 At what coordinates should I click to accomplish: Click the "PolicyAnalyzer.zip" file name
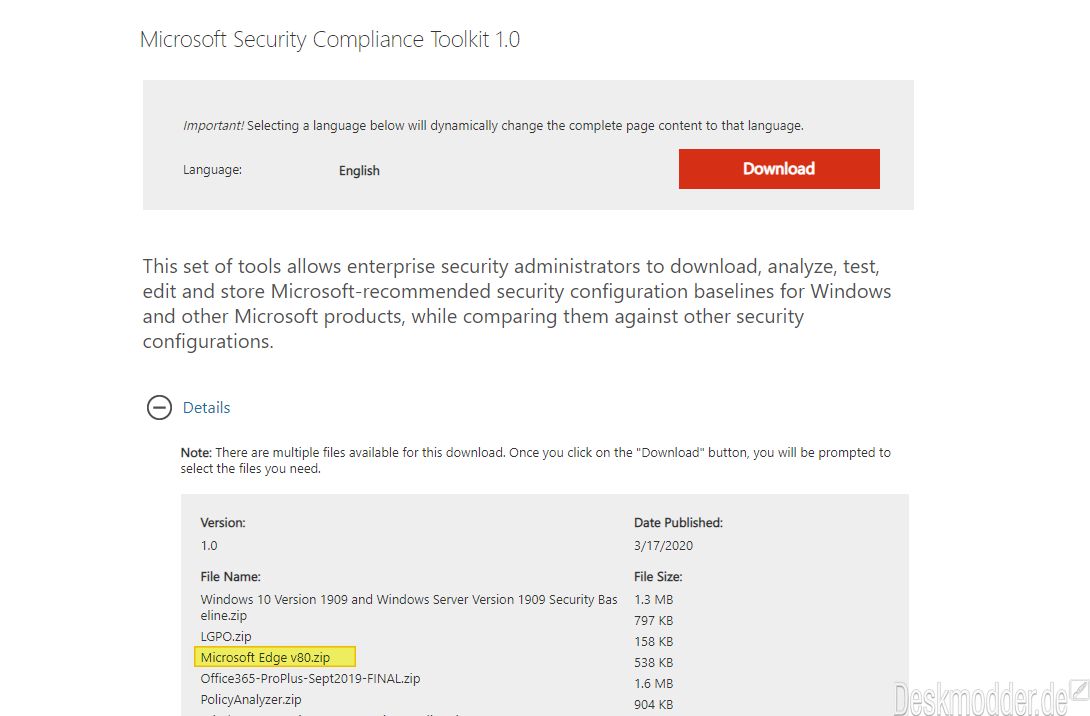pyautogui.click(x=251, y=700)
